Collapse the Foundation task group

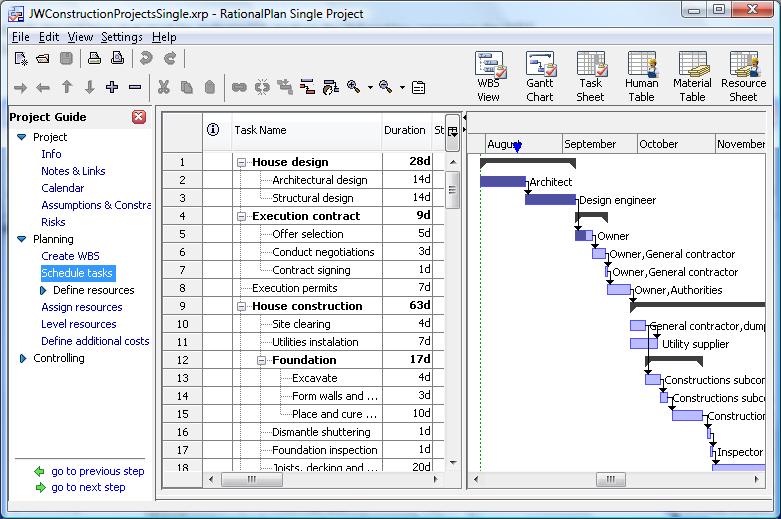pos(262,360)
